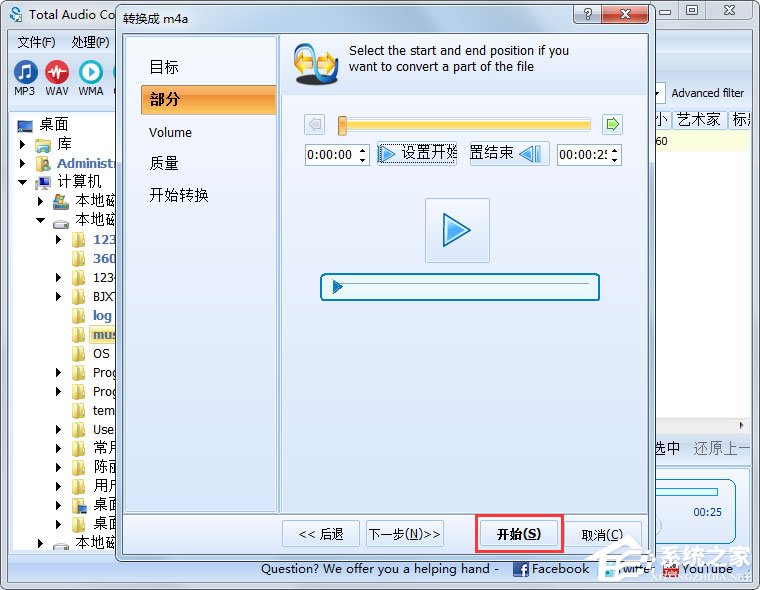Select the 部分 wizard step
The width and height of the screenshot is (760, 590).
[208, 100]
